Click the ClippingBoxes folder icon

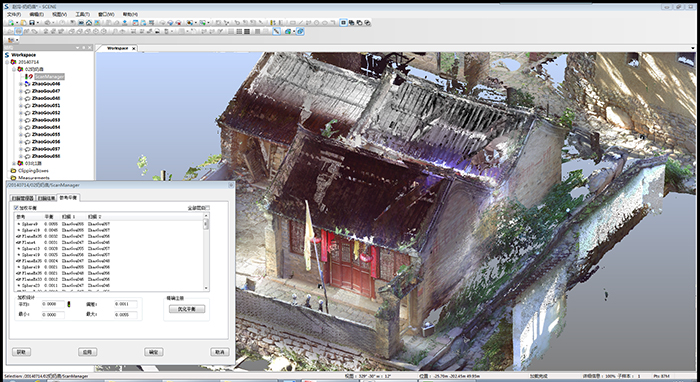click(x=13, y=171)
